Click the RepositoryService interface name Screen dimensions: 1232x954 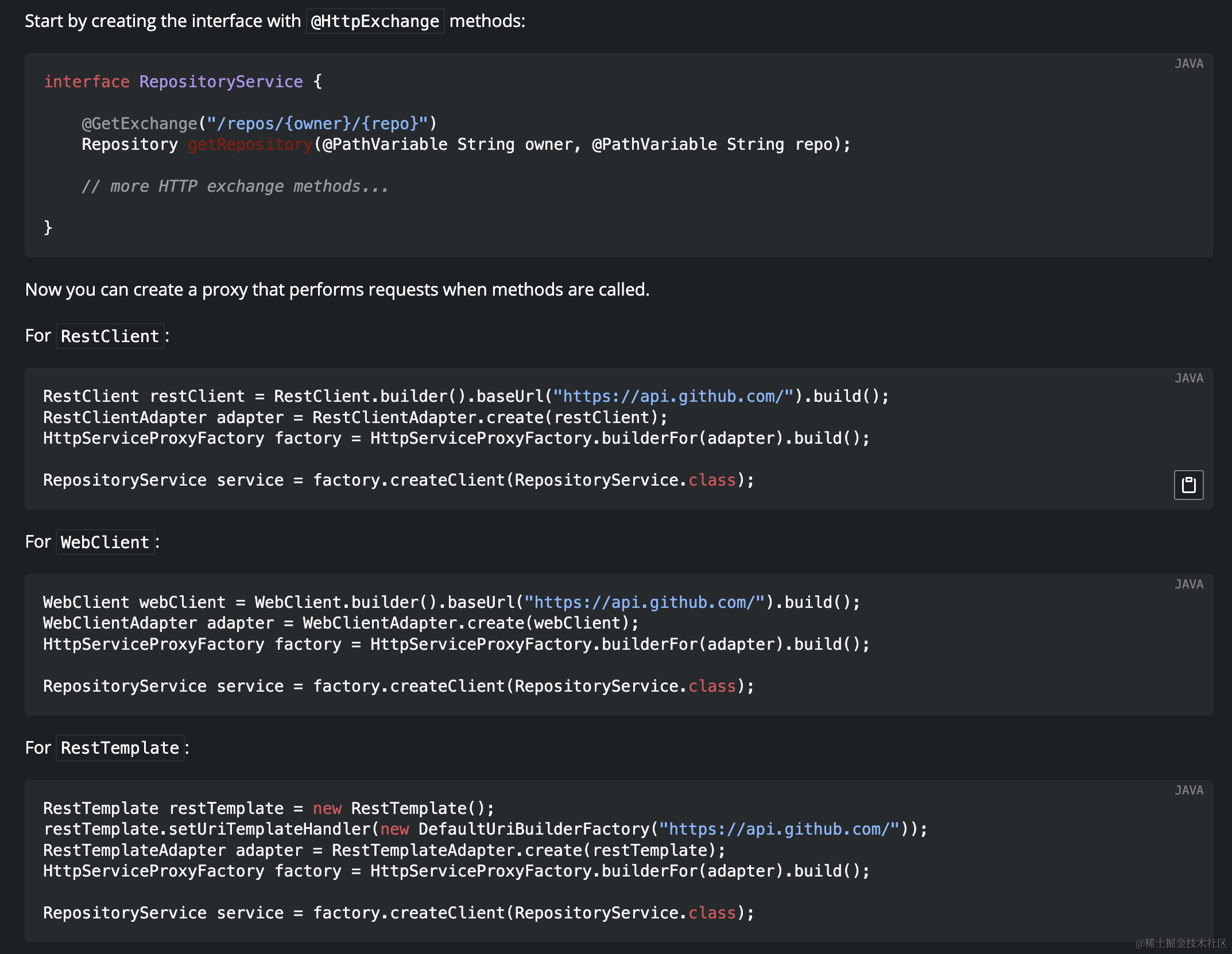pos(220,82)
